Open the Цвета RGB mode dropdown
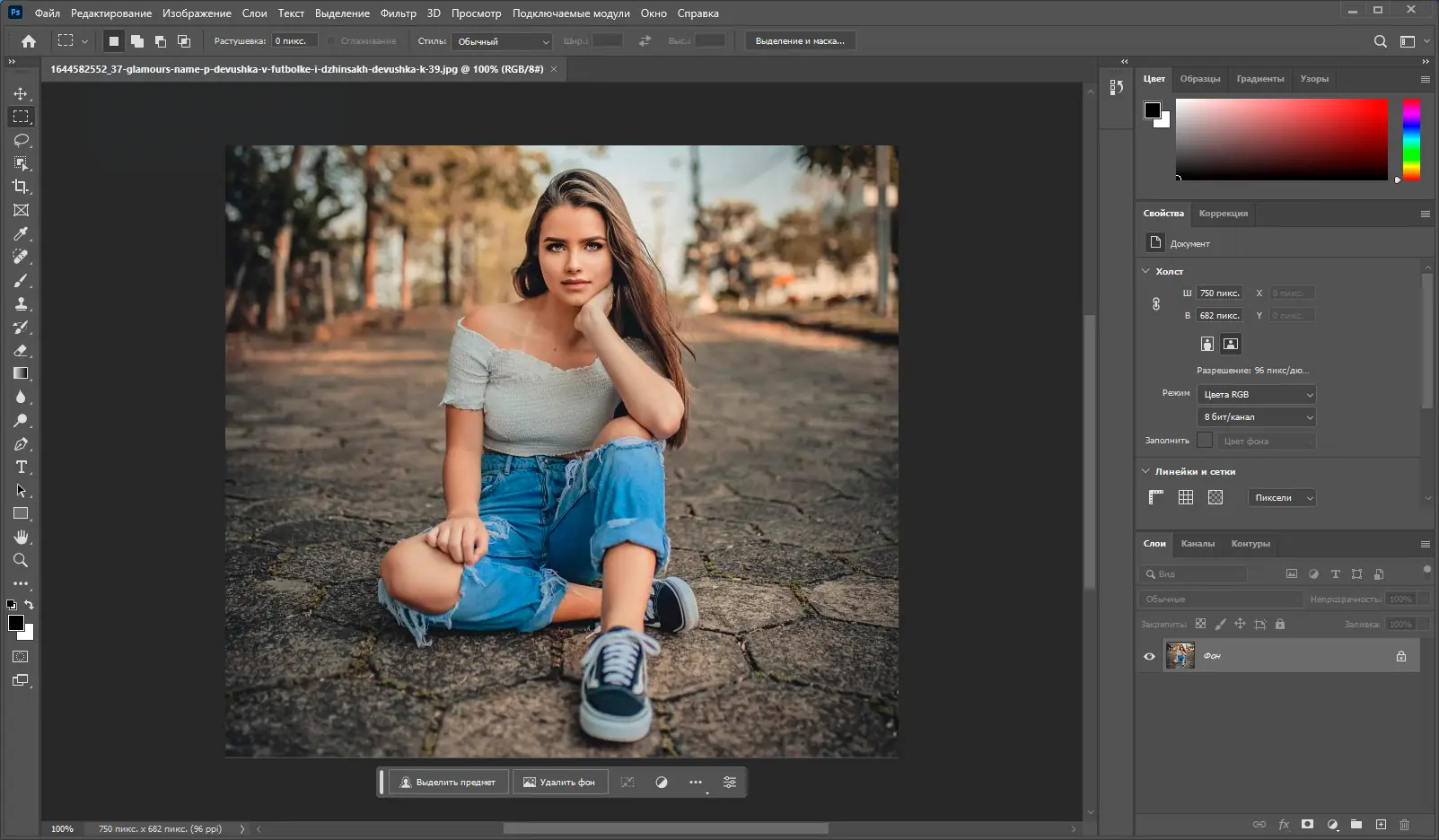This screenshot has width=1439, height=840. (x=1257, y=394)
